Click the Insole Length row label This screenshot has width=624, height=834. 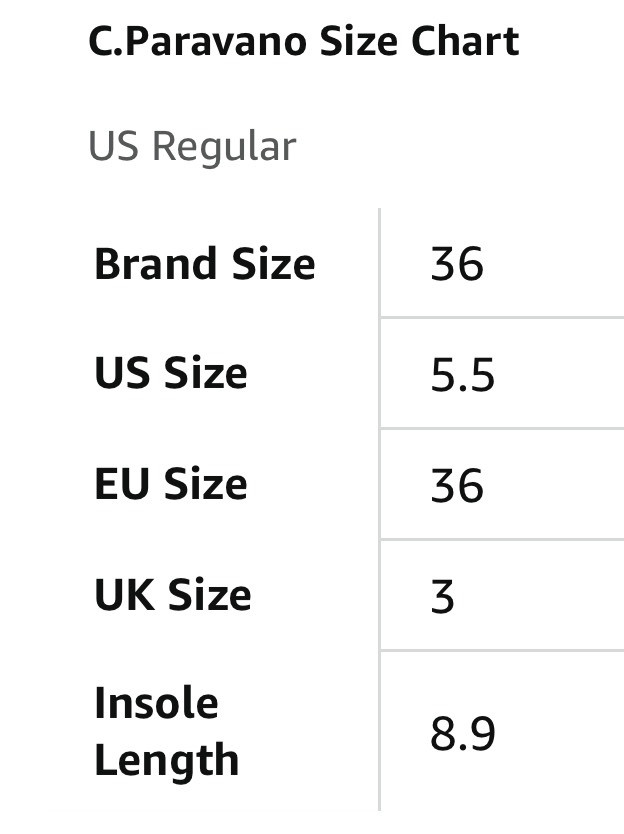166,732
